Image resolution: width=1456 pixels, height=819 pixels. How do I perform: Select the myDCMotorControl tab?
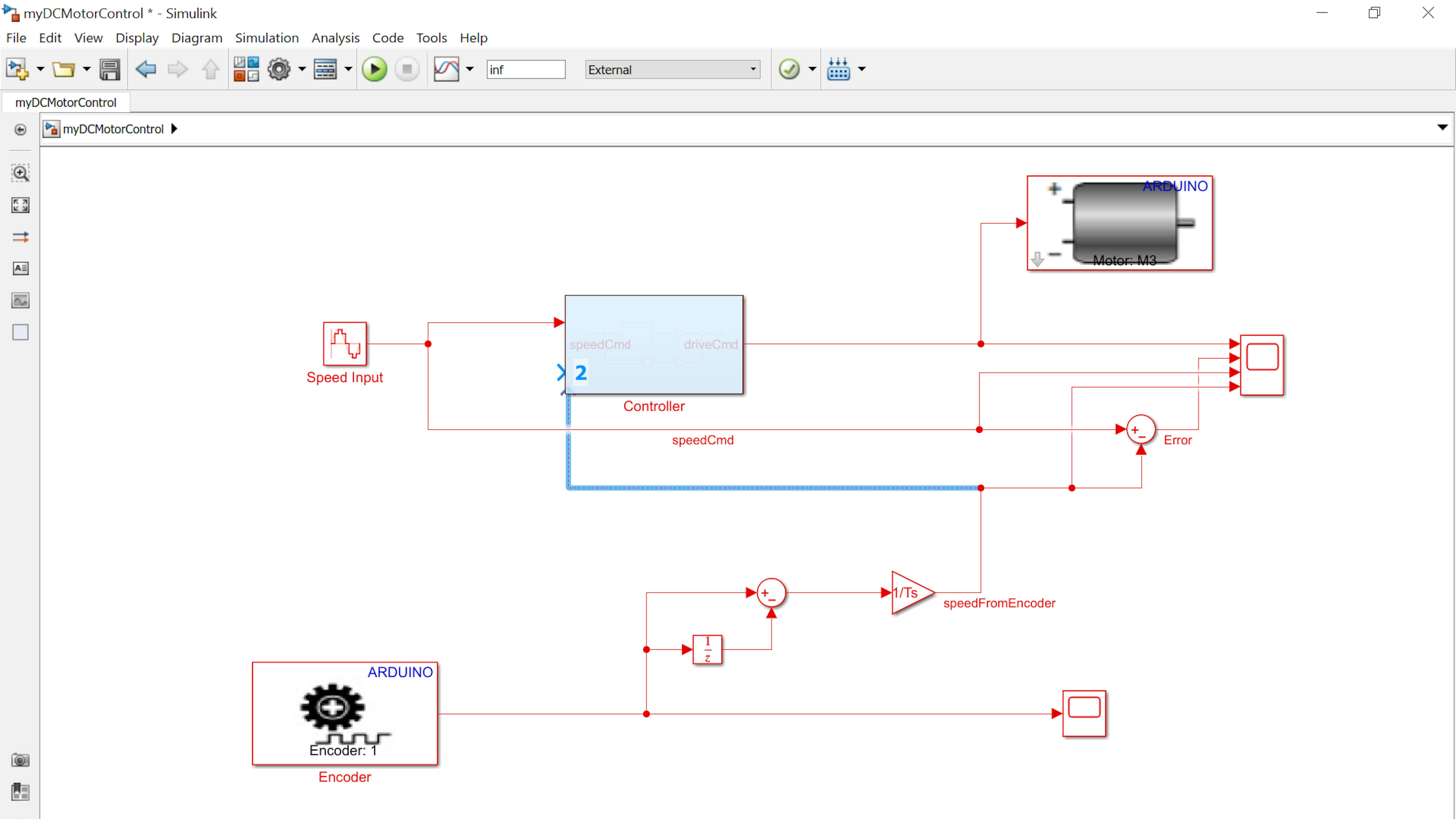click(x=66, y=102)
